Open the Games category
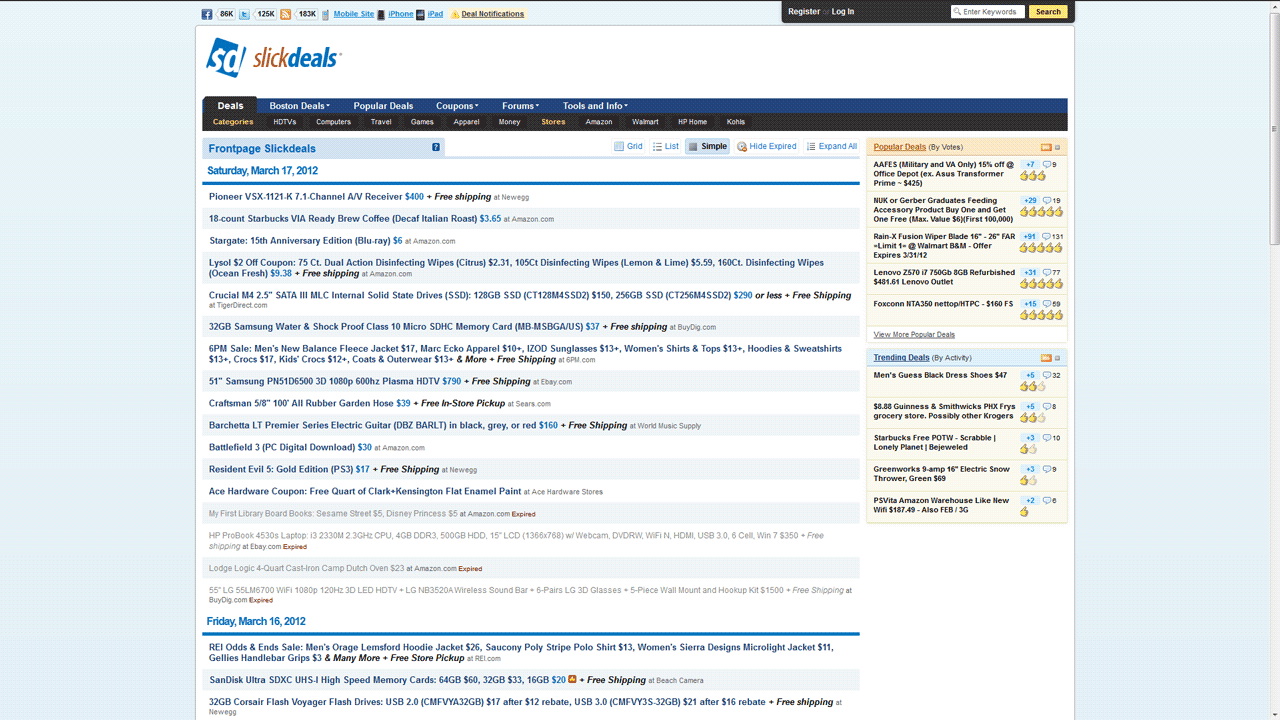The width and height of the screenshot is (1280, 720). click(x=422, y=122)
